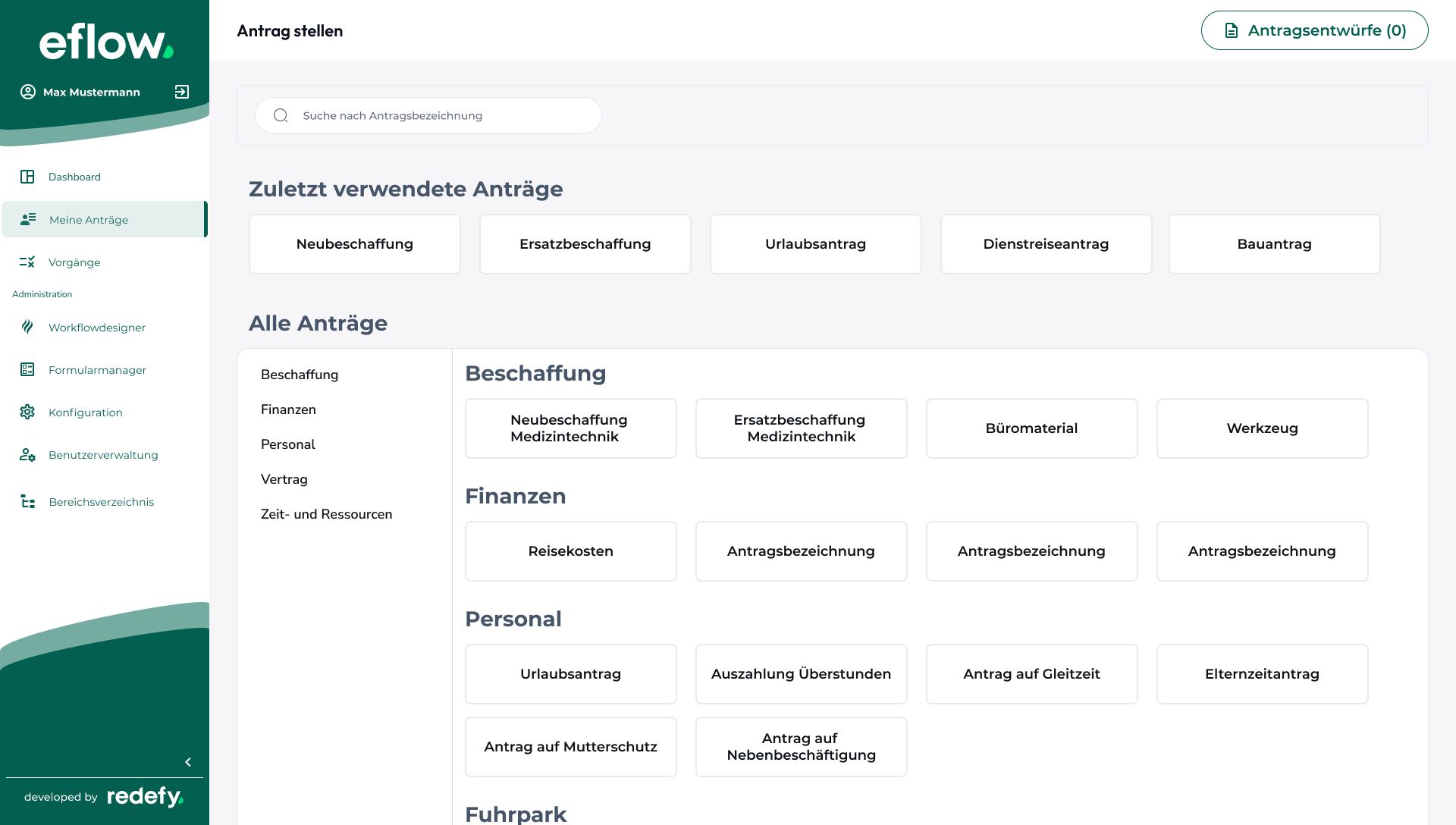Open Konfiguration via gear icon
The image size is (1456, 825).
tap(27, 412)
